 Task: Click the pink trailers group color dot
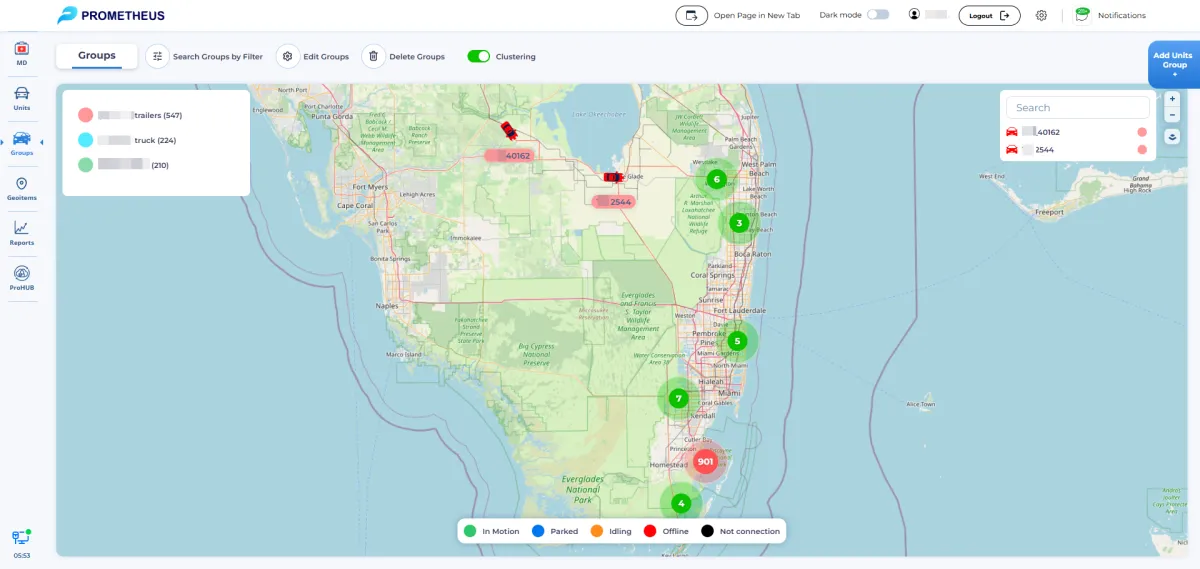85,115
